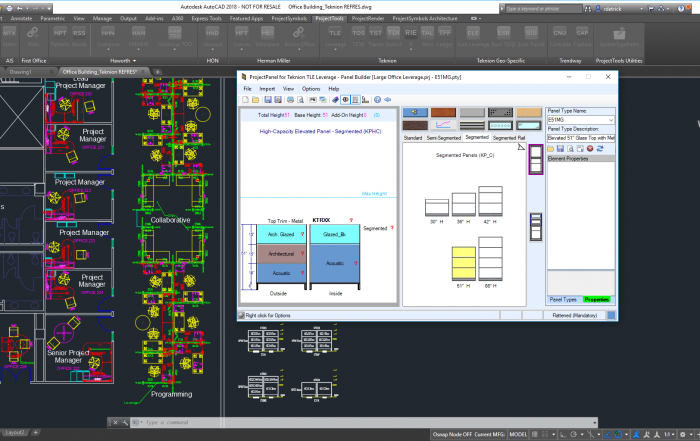Click the New file icon in ProjectPanel toolbar
The width and height of the screenshot is (700, 441).
[246, 100]
